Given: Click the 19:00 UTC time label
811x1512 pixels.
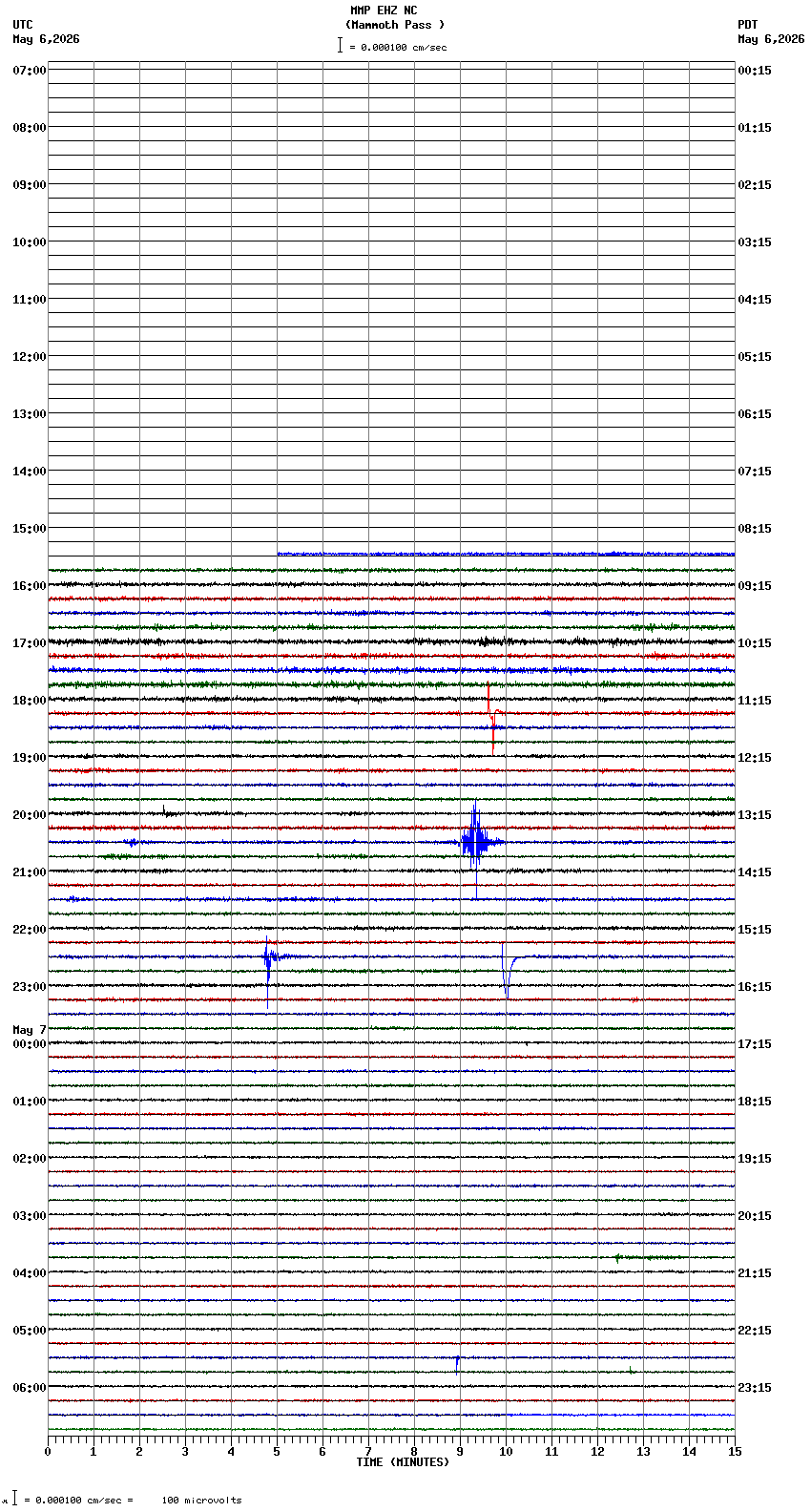Looking at the screenshot, I should pyautogui.click(x=30, y=758).
